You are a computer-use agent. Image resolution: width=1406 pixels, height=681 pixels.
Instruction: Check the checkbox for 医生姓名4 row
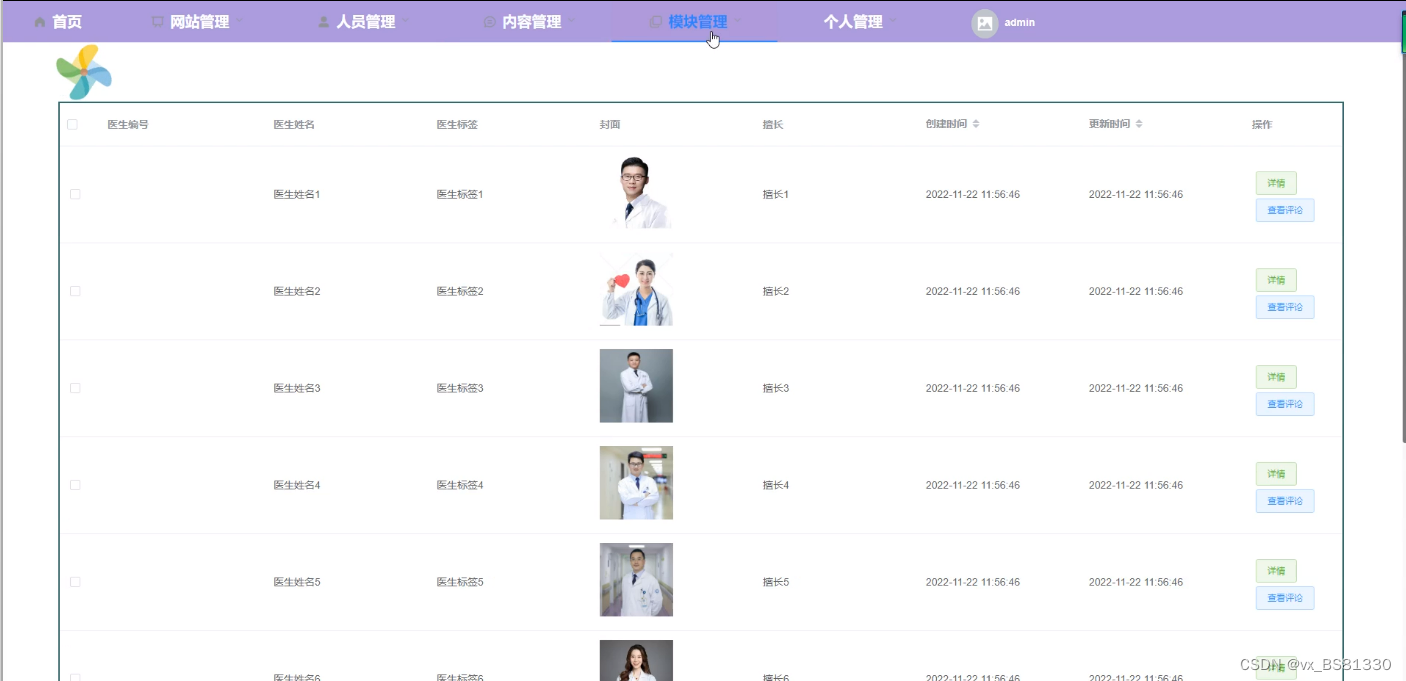pos(75,485)
